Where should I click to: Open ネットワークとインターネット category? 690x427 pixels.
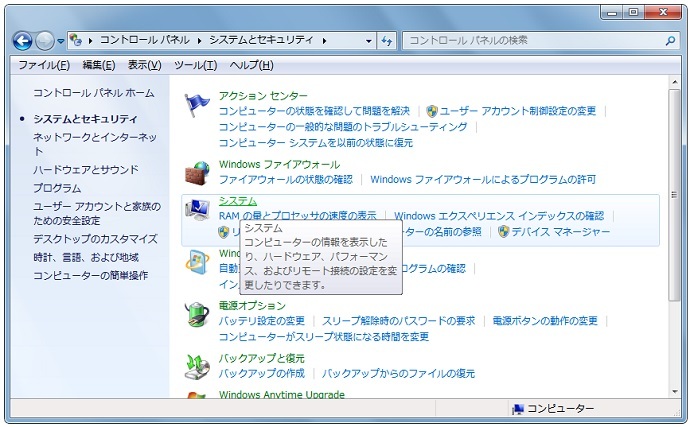click(95, 144)
